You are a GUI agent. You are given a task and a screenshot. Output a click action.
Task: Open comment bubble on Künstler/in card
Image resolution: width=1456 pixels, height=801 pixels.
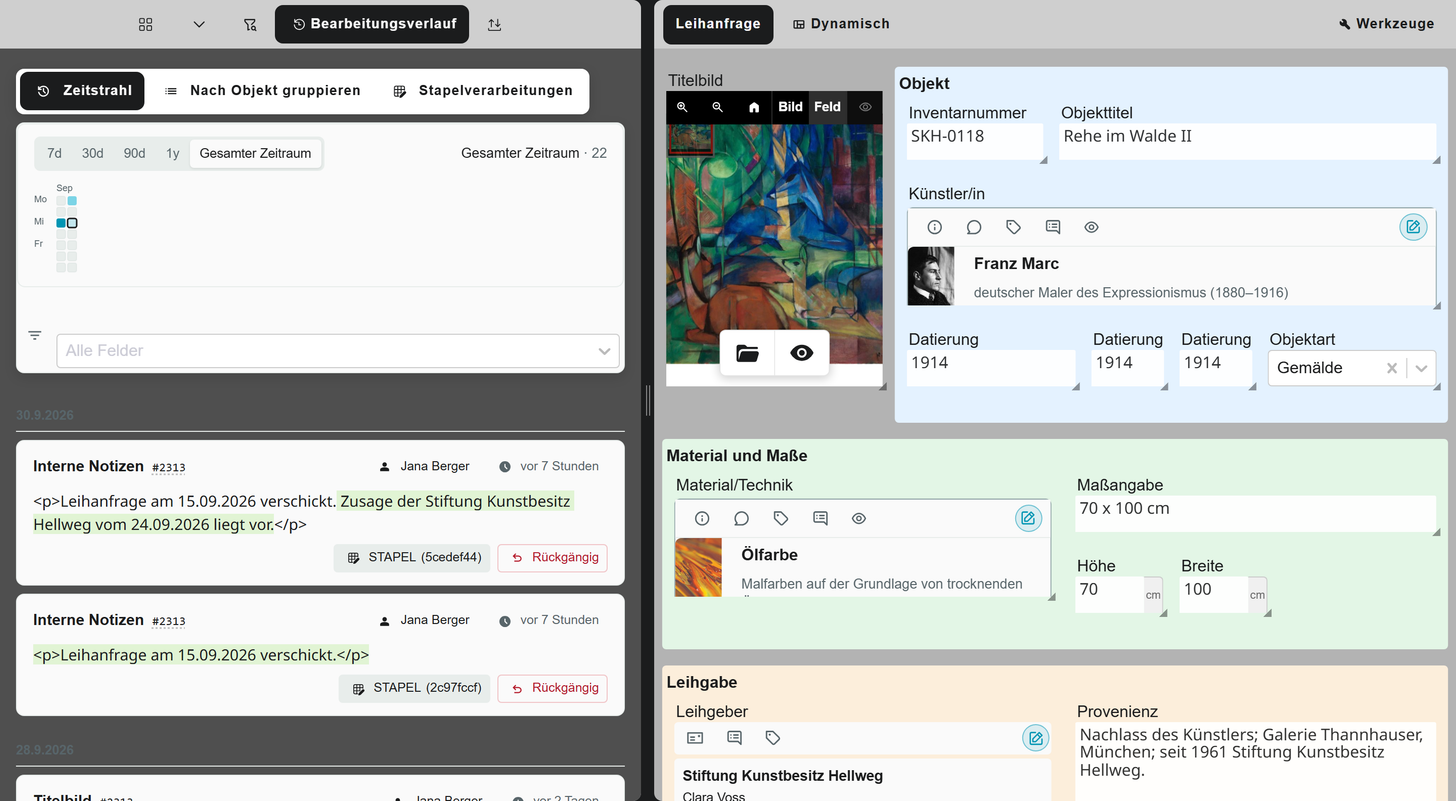[x=974, y=227]
